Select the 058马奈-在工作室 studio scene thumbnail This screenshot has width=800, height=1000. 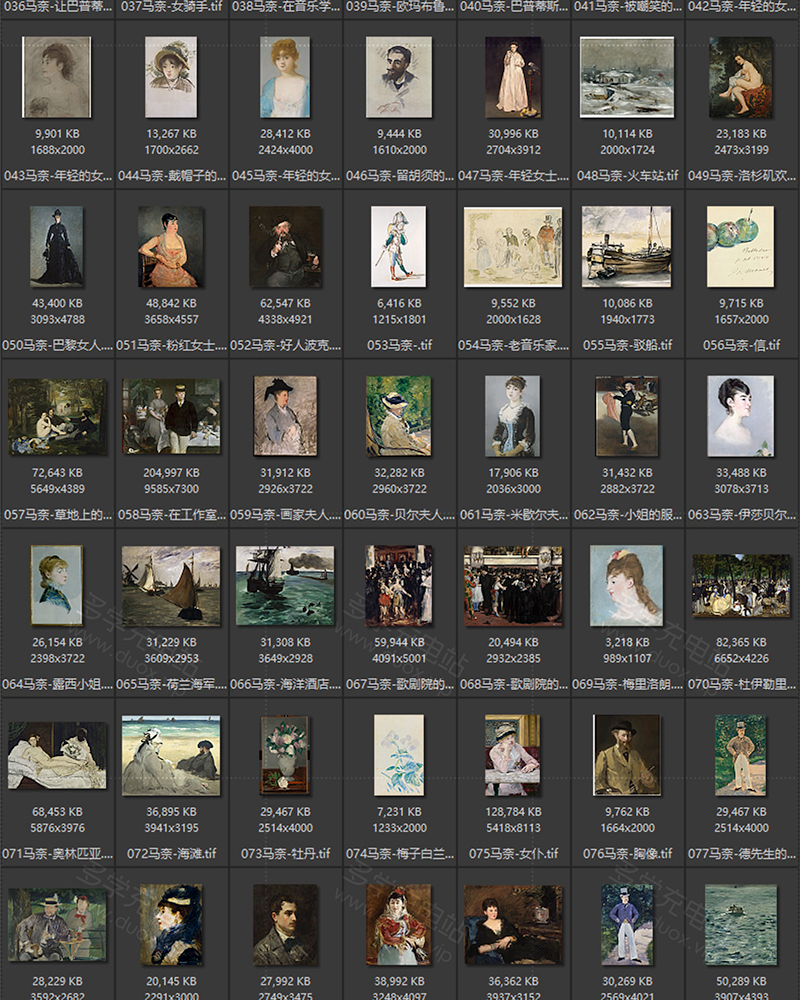coord(170,420)
